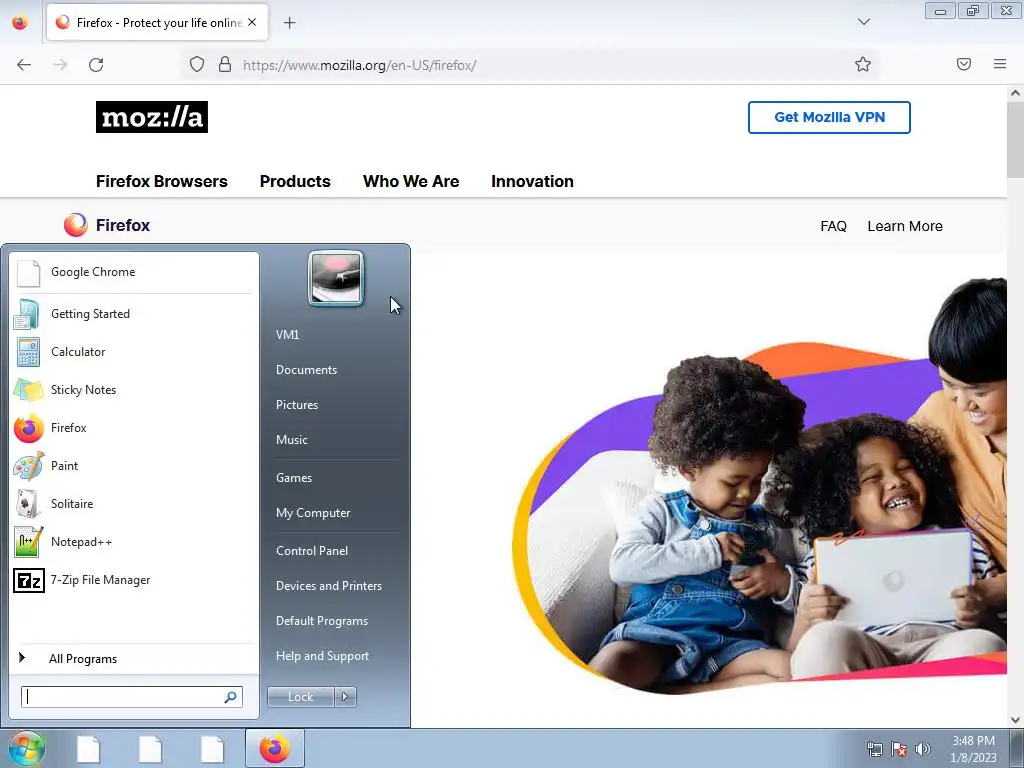Screen dimensions: 1024x768
Task: Click the user account picture
Action: (x=336, y=278)
